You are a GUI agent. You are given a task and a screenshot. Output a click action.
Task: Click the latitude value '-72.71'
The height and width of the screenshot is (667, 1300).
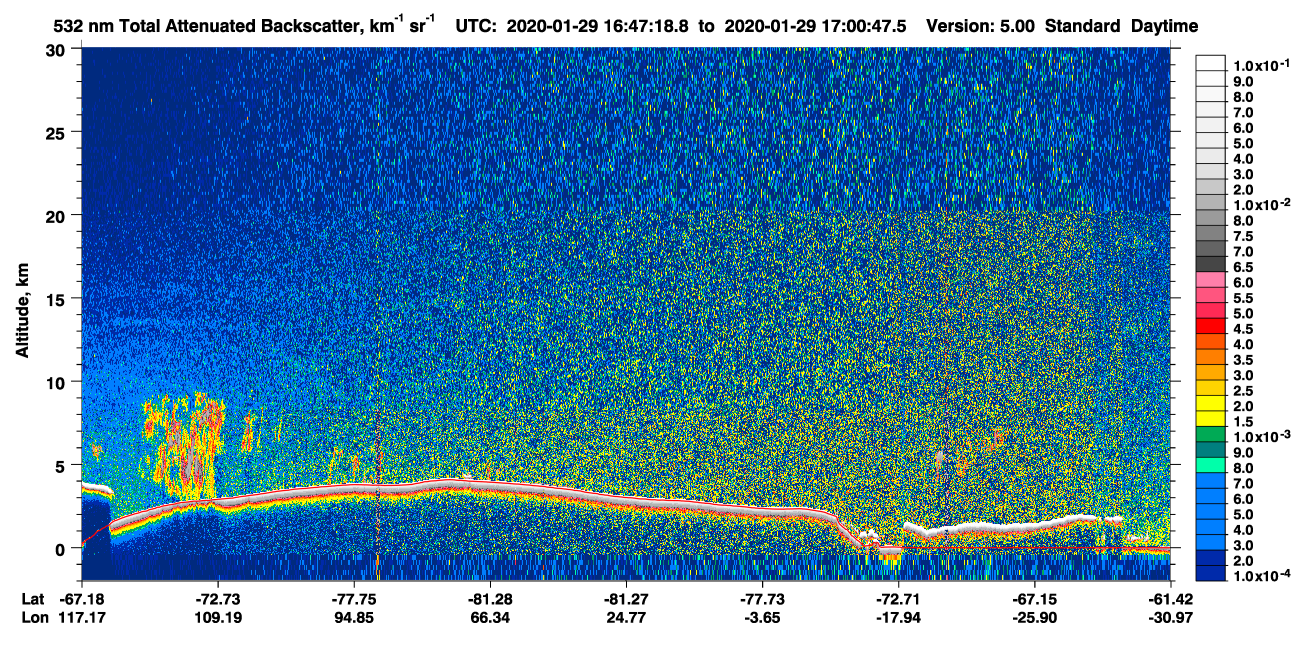point(899,598)
